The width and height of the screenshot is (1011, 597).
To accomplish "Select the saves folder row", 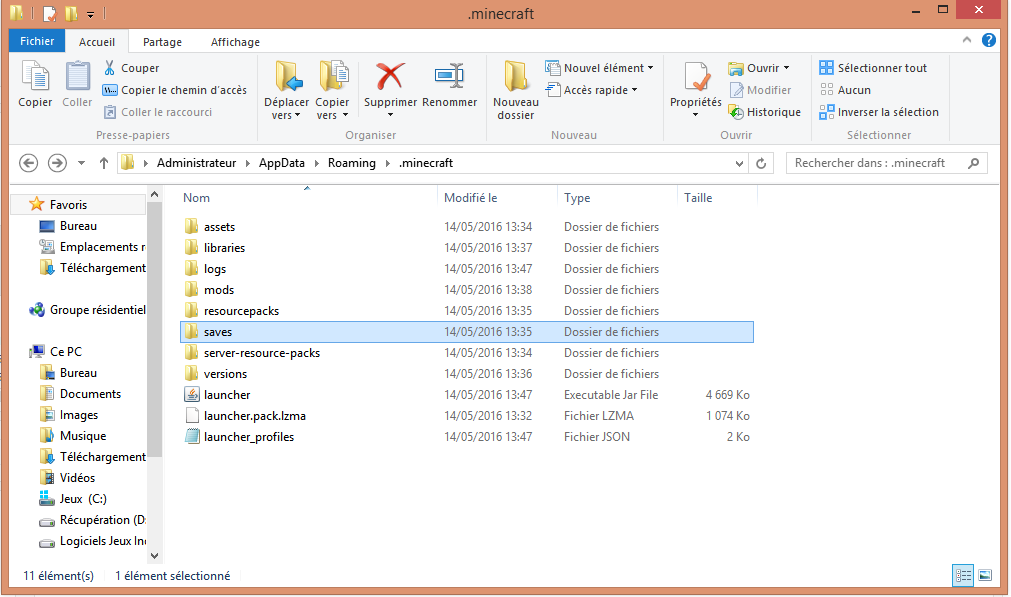I will point(467,332).
